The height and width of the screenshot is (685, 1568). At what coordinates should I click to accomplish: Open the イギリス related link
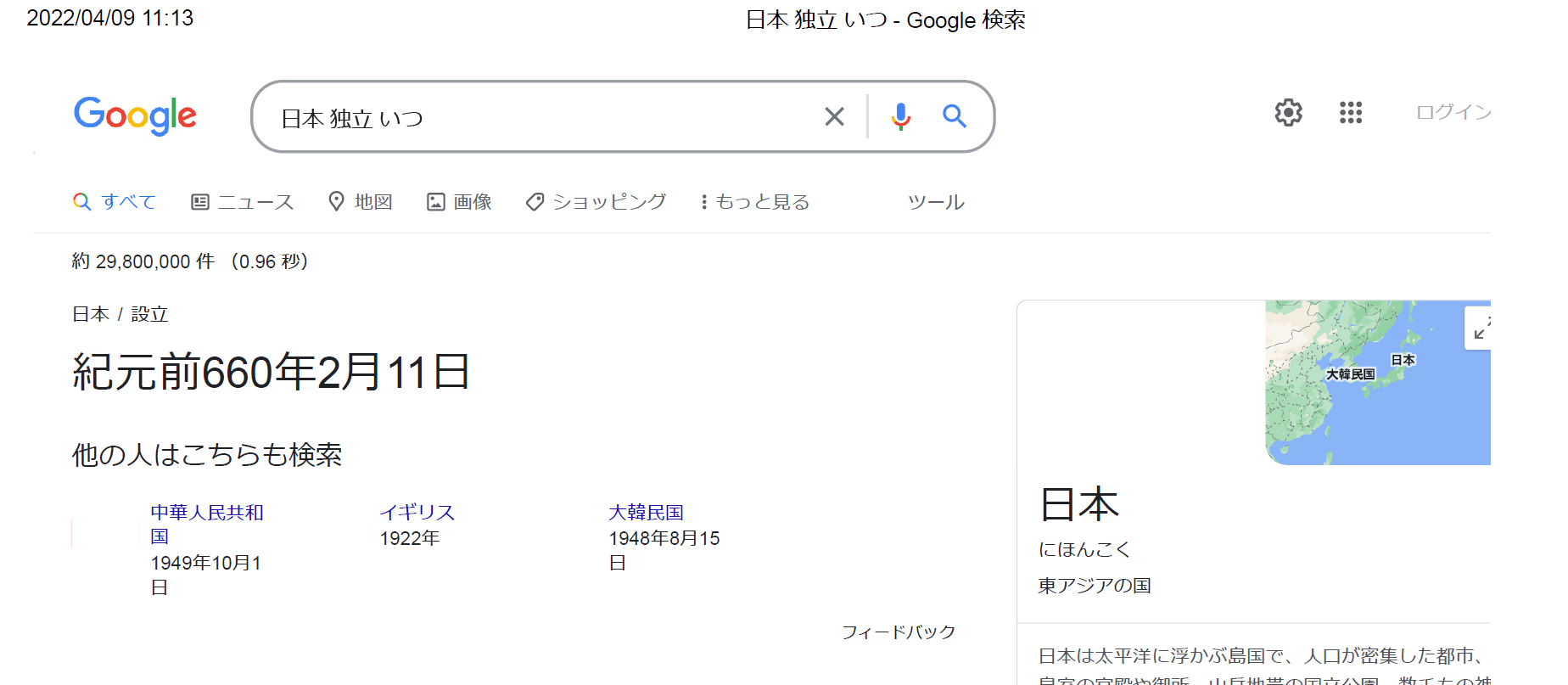417,513
